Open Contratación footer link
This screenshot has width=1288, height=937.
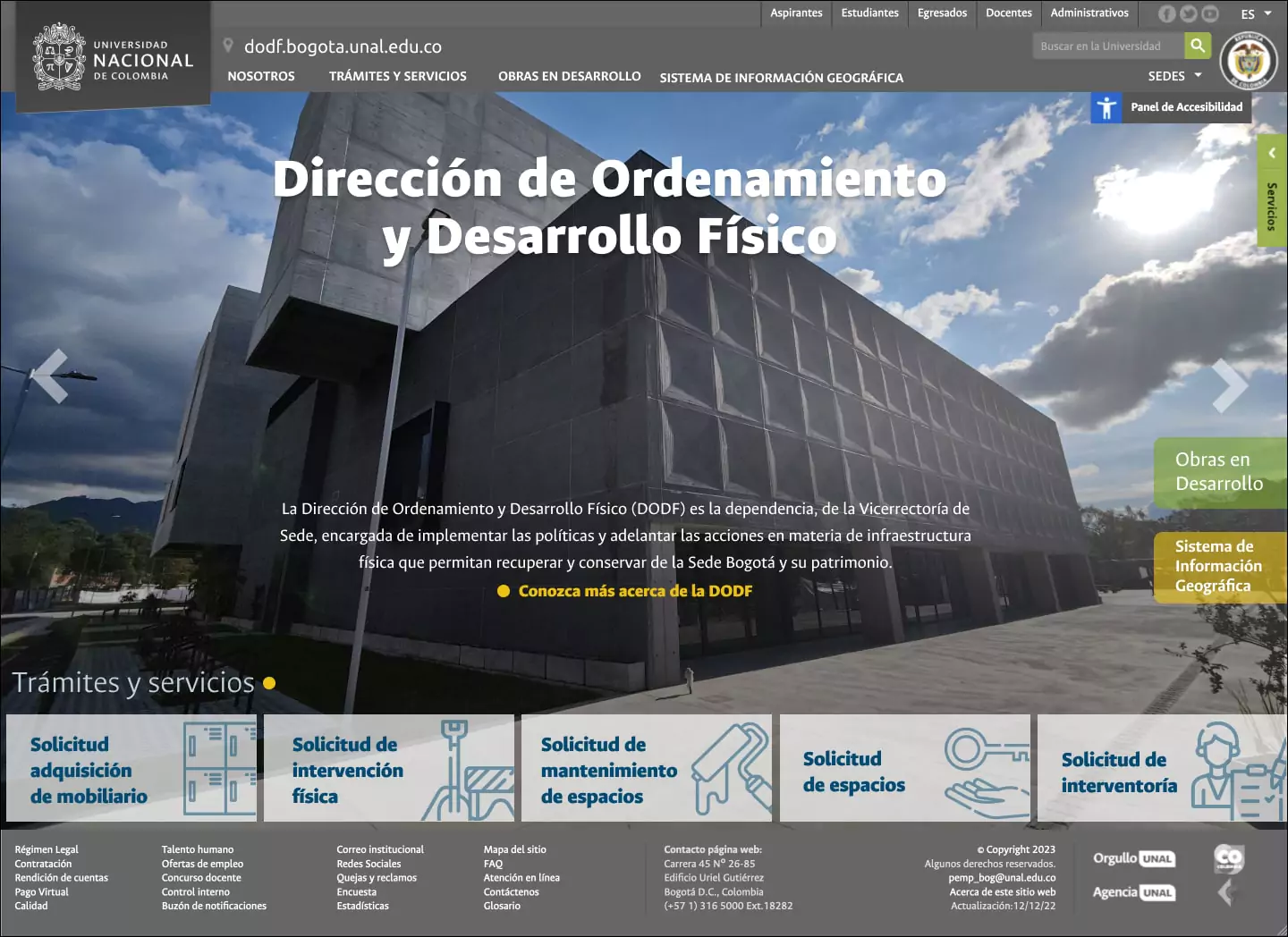(x=43, y=864)
